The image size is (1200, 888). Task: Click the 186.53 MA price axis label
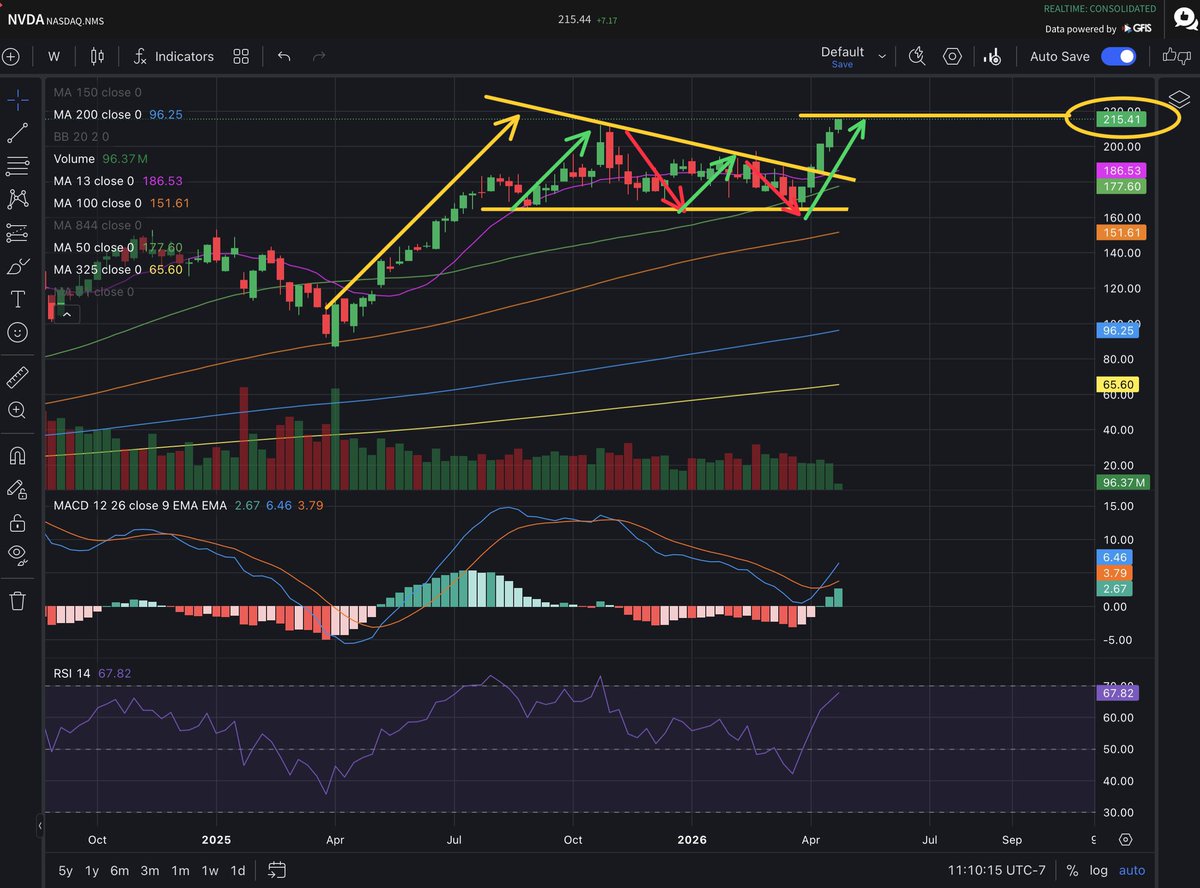pos(1119,171)
